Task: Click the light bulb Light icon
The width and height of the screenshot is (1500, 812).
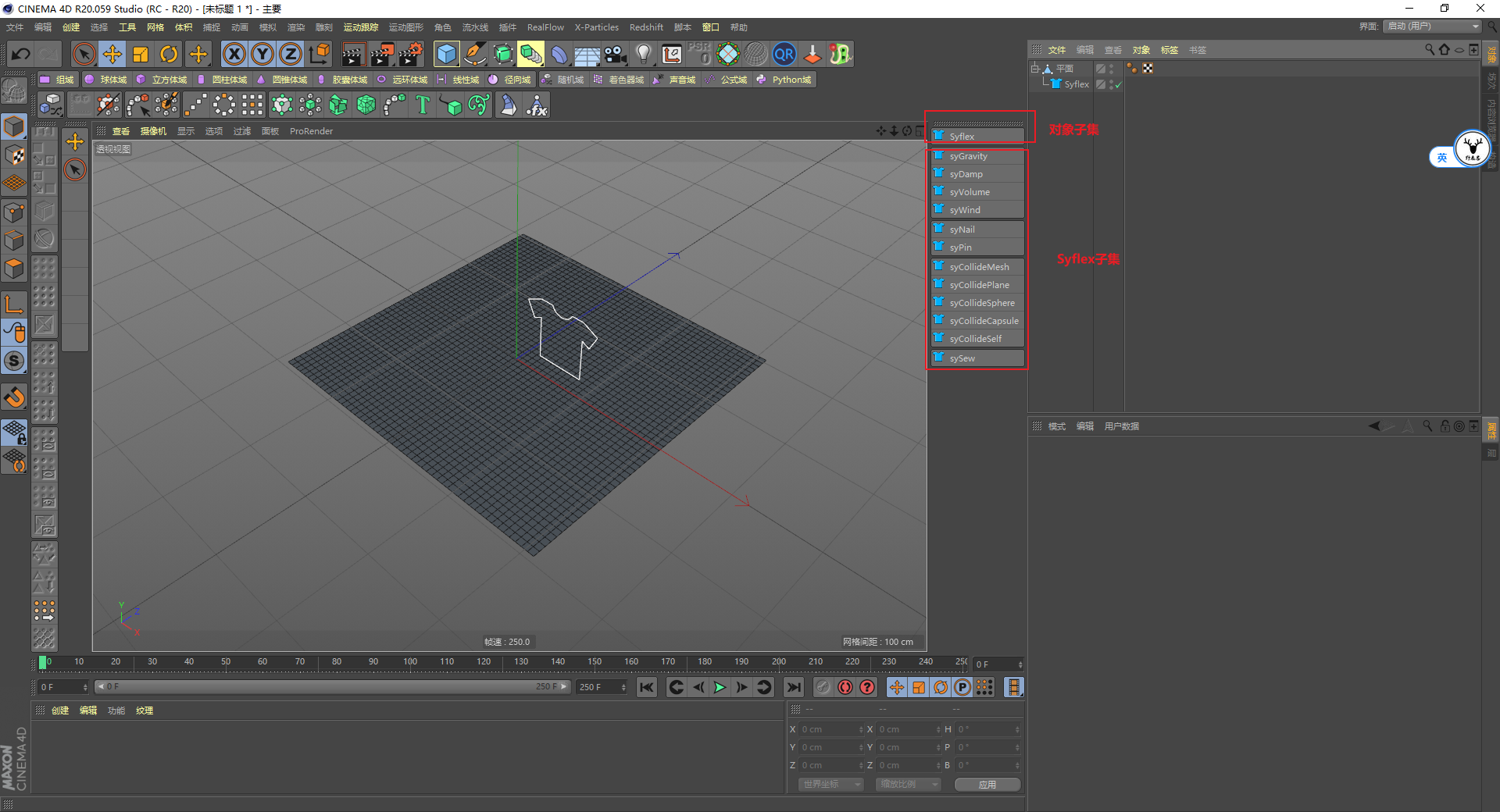Action: tap(643, 54)
